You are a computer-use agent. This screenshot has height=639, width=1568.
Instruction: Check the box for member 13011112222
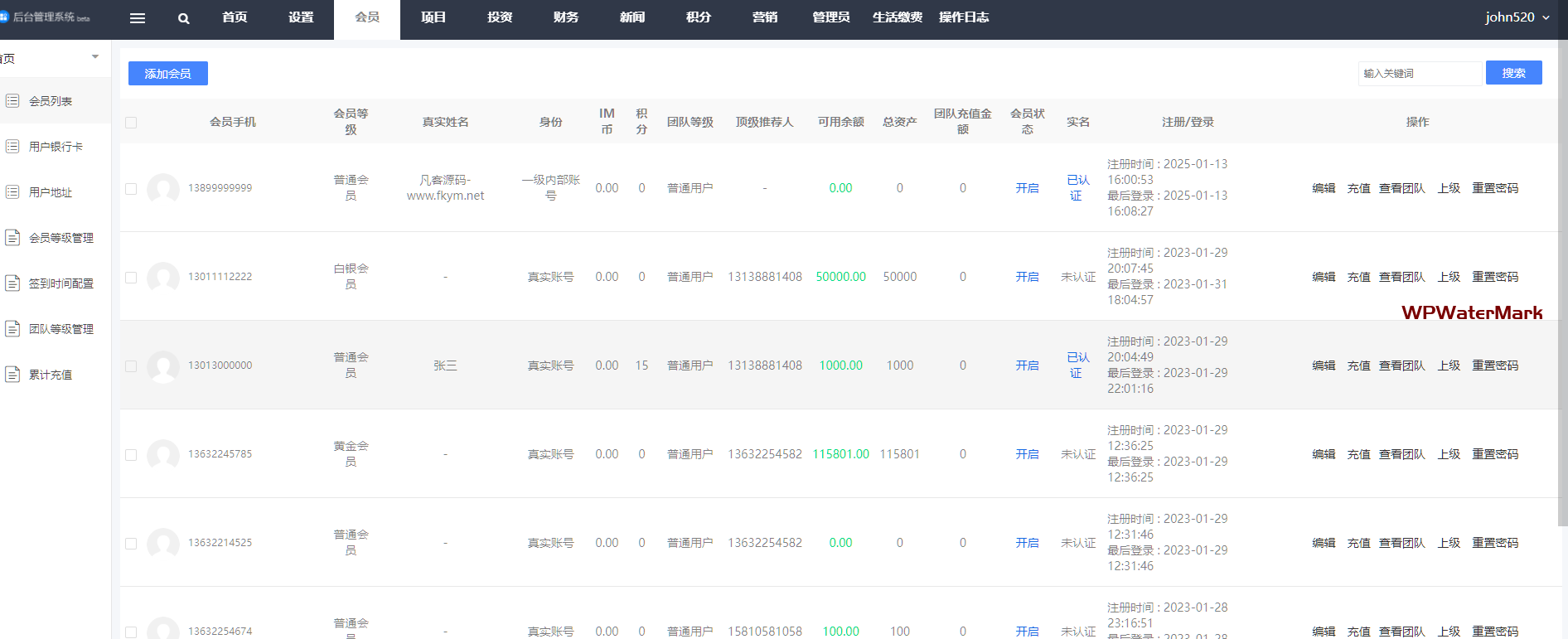[131, 278]
